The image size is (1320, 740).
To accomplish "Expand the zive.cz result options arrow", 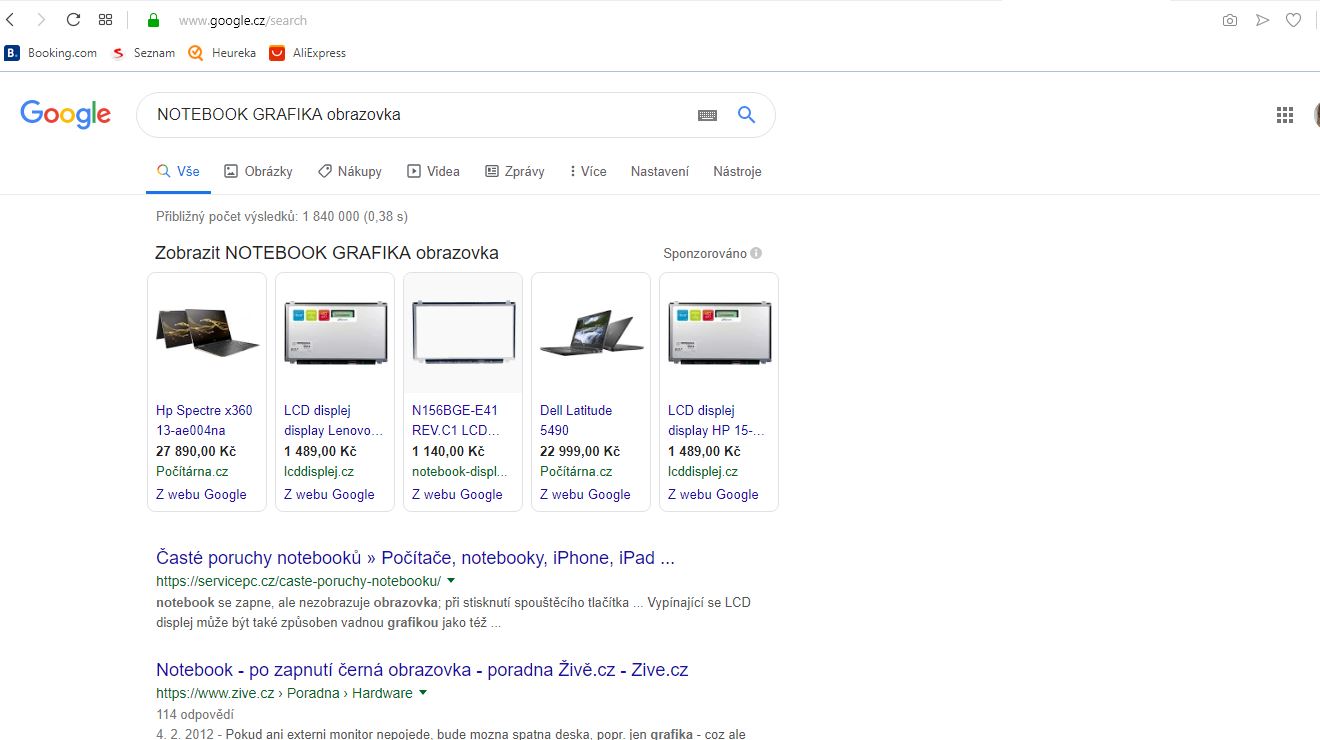I will pyautogui.click(x=423, y=692).
